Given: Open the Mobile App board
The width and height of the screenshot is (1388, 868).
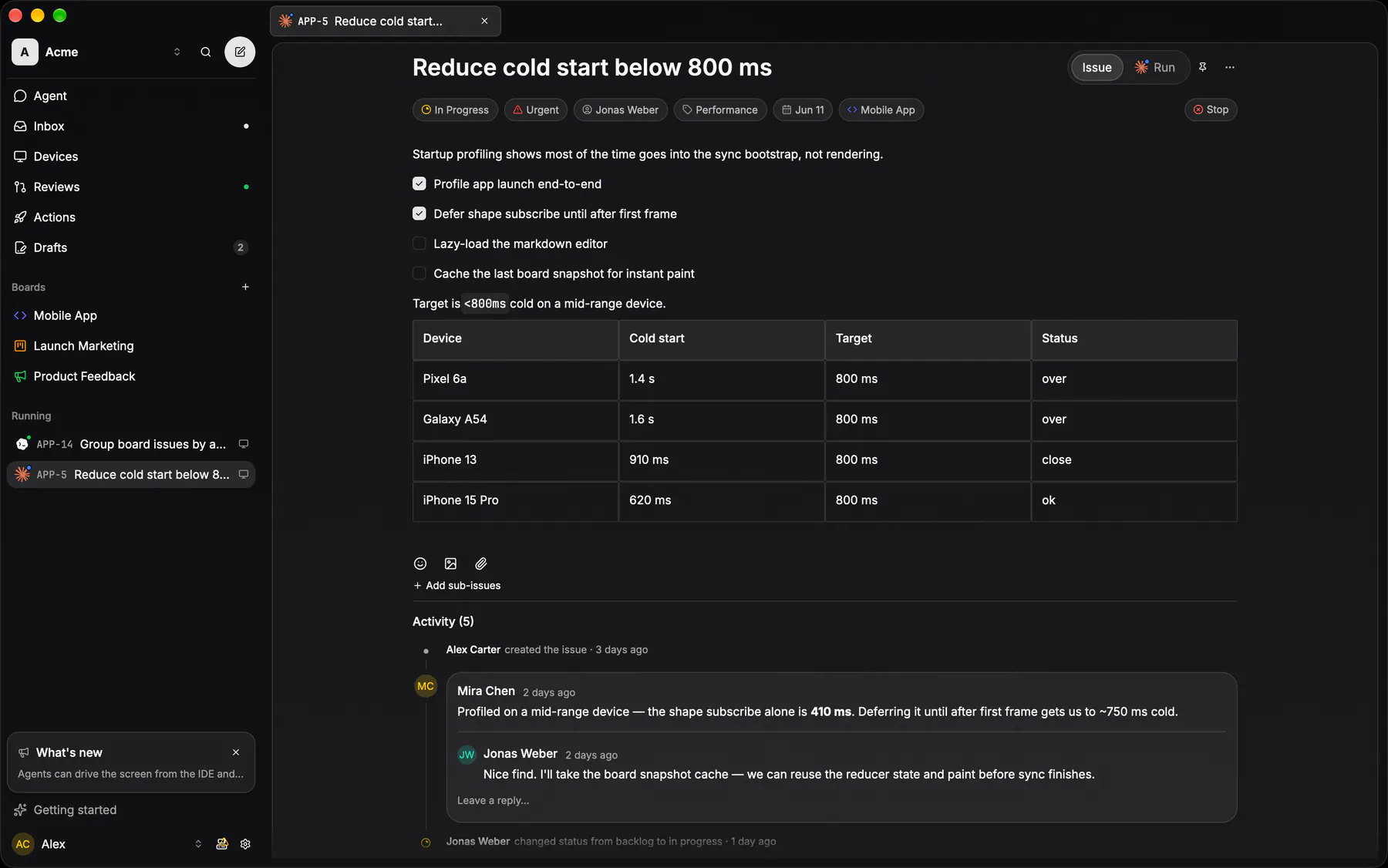Looking at the screenshot, I should tap(131, 315).
